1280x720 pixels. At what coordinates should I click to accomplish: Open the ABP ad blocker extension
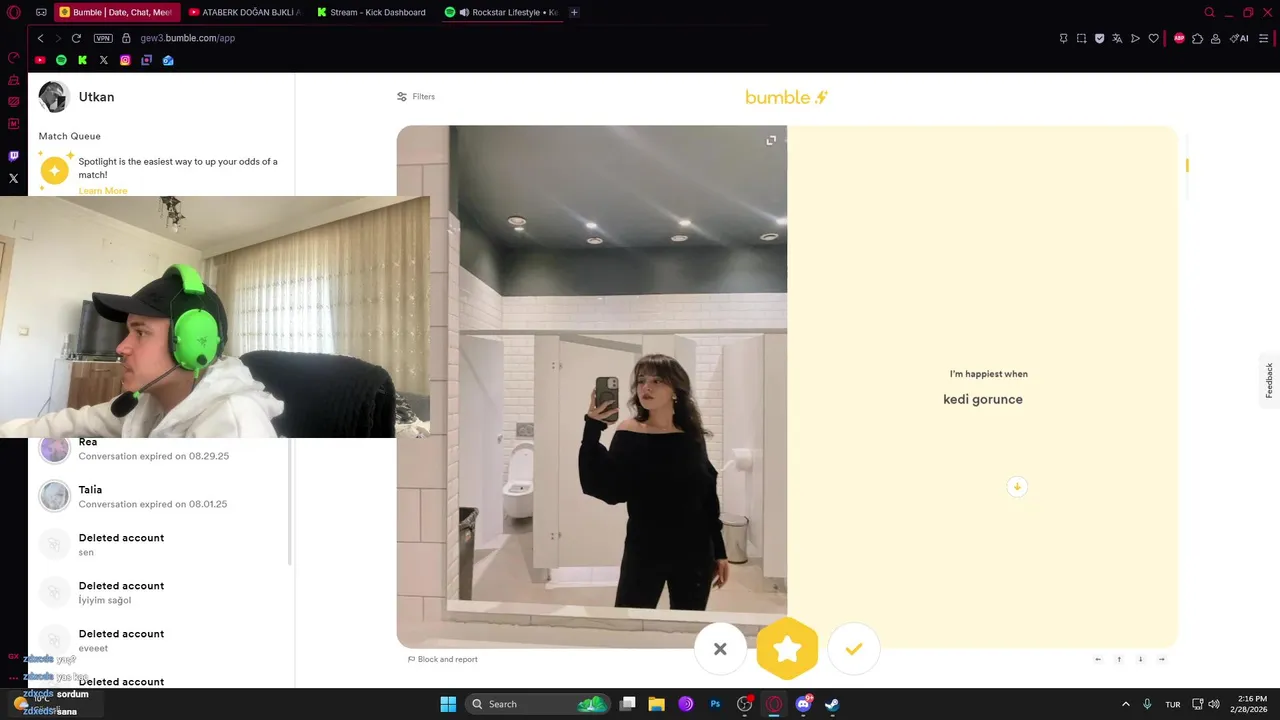1179,38
